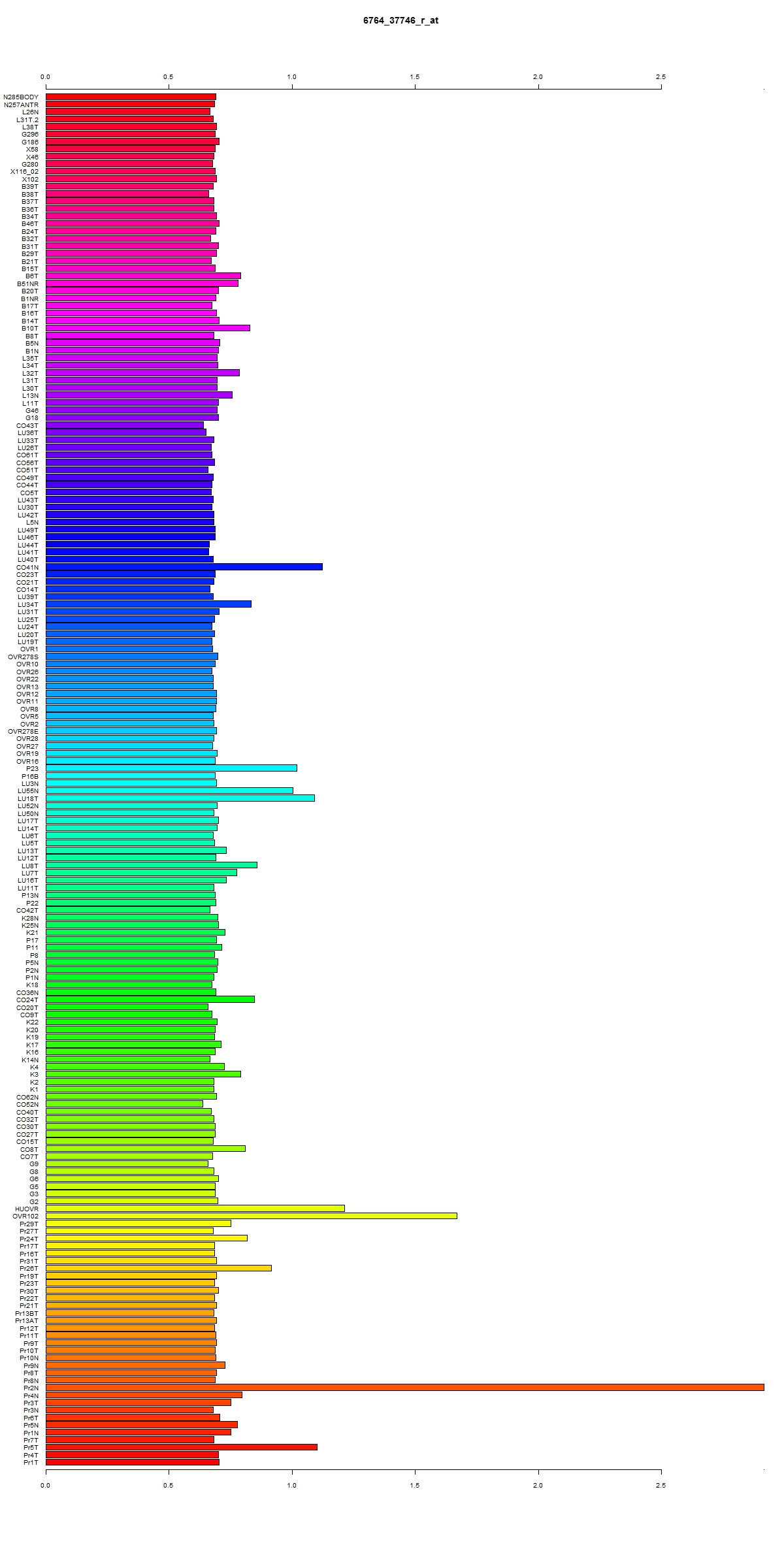The height and width of the screenshot is (1568, 784).
Task: Click the green LU8T bar
Action: pyautogui.click(x=152, y=865)
